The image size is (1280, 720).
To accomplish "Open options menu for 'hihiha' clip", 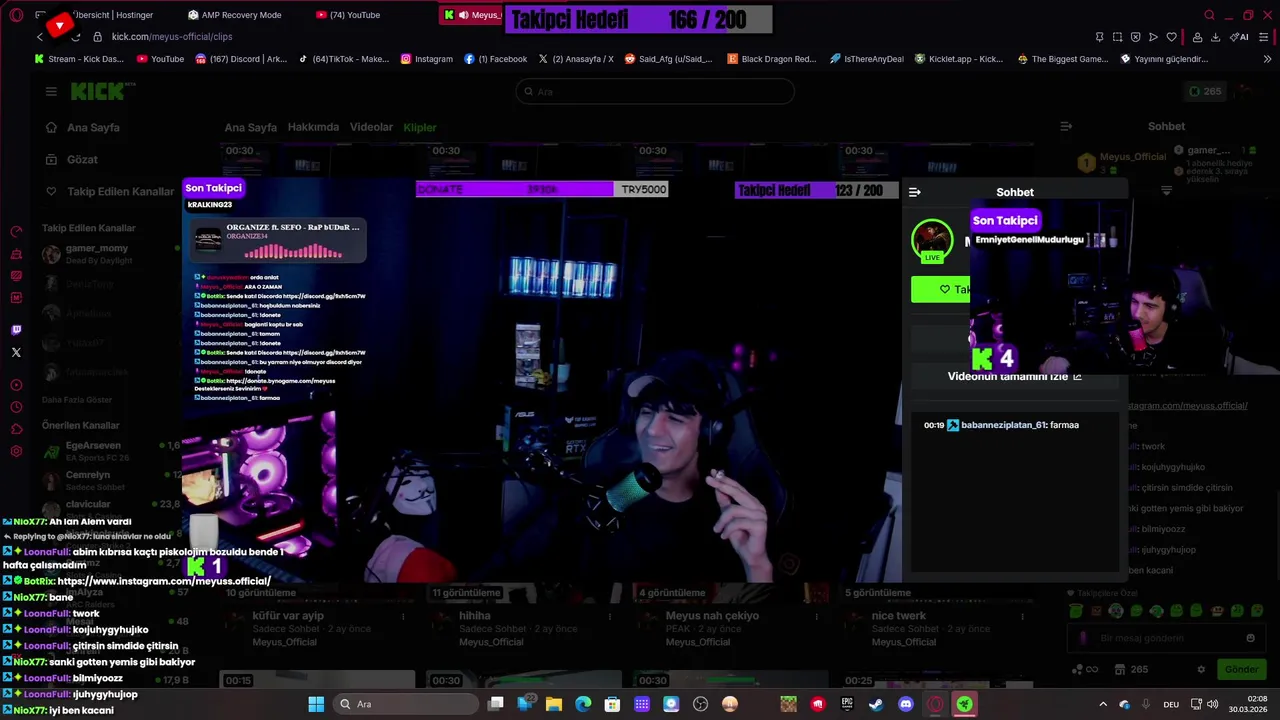I will (x=609, y=617).
